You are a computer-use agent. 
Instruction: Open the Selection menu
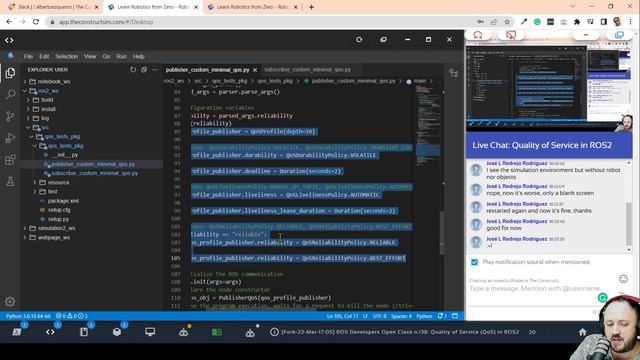(x=67, y=56)
